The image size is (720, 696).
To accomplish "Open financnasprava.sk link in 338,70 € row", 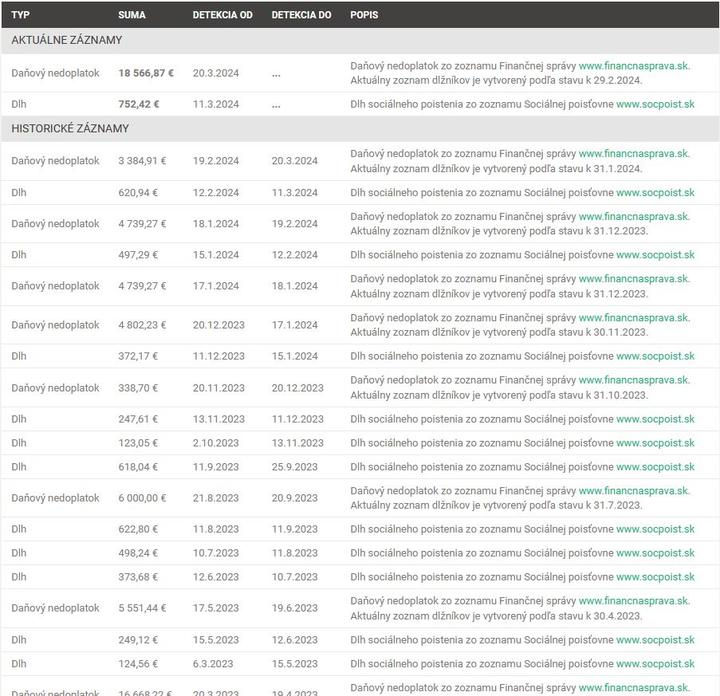I will tap(634, 380).
